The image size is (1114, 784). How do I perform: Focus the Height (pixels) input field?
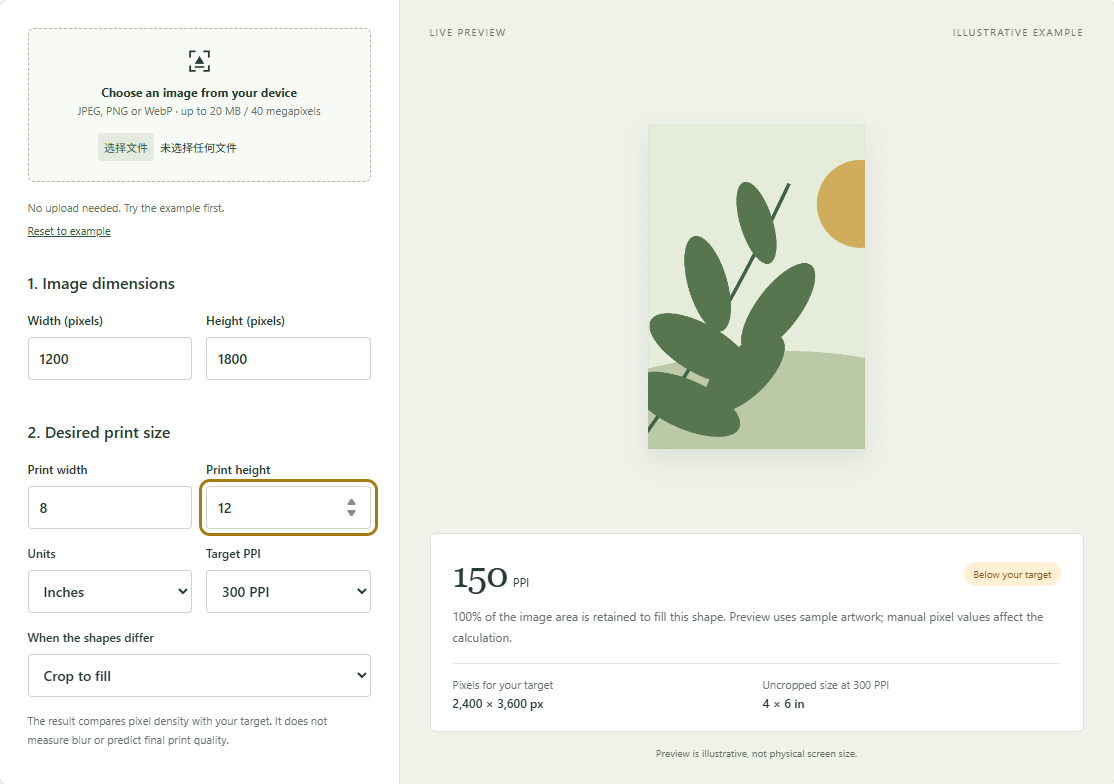tap(288, 359)
